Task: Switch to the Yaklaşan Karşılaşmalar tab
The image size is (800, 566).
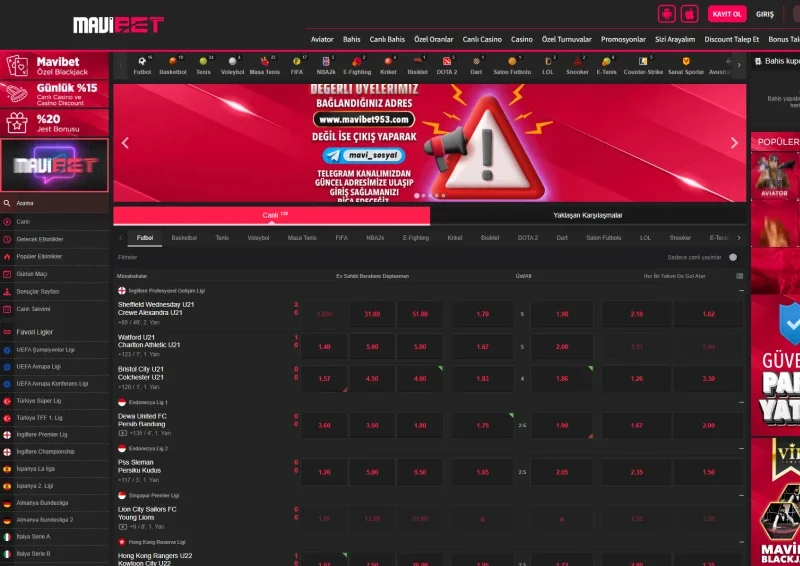Action: [588, 215]
